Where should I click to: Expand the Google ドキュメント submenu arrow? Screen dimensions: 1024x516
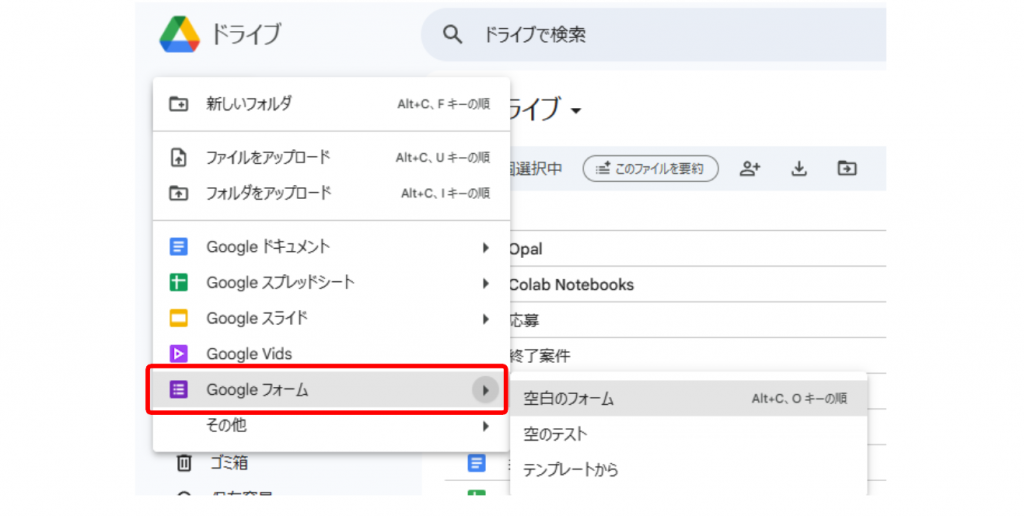coord(486,247)
